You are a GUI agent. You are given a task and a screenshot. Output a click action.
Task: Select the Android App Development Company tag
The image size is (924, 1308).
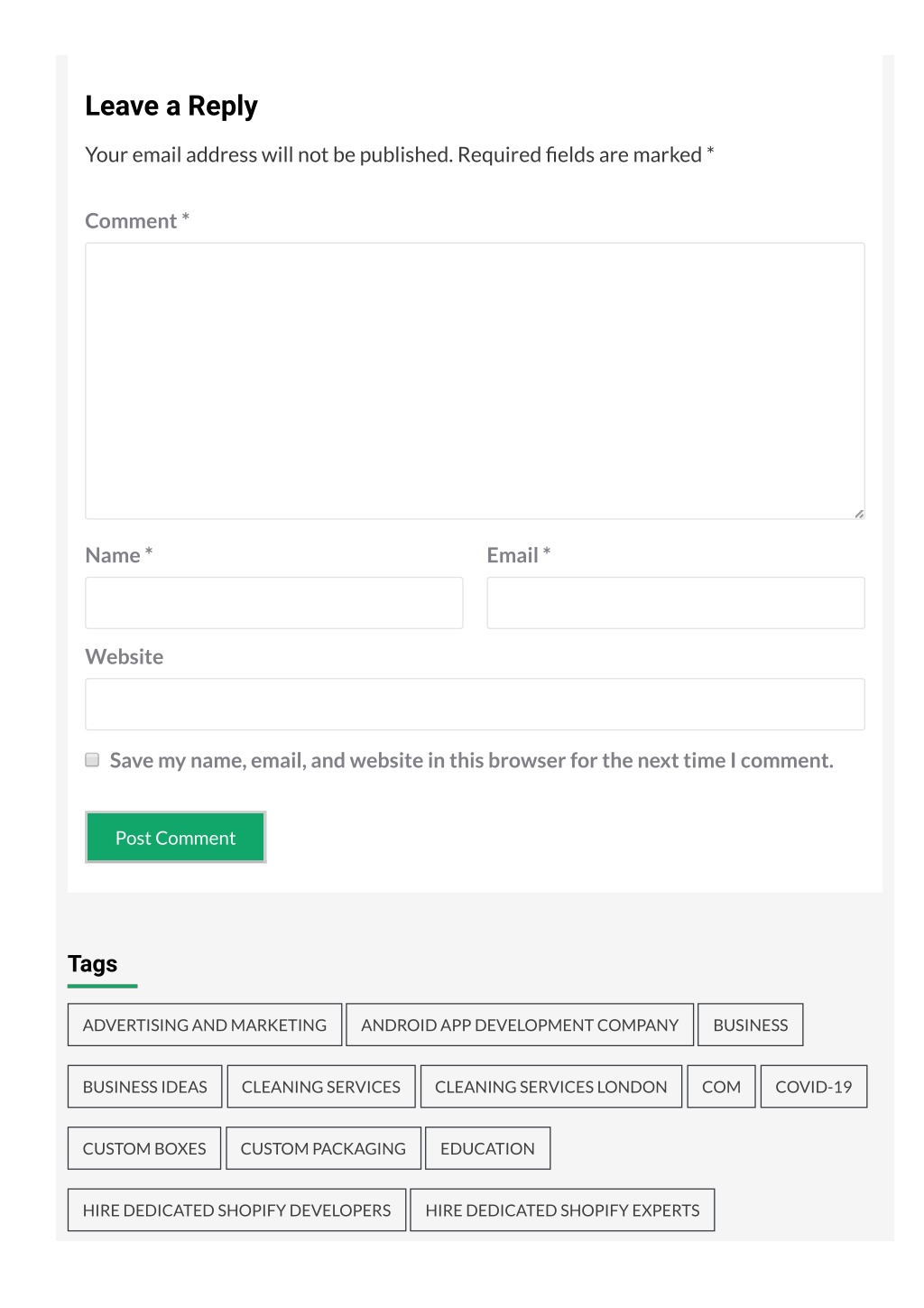point(520,1025)
